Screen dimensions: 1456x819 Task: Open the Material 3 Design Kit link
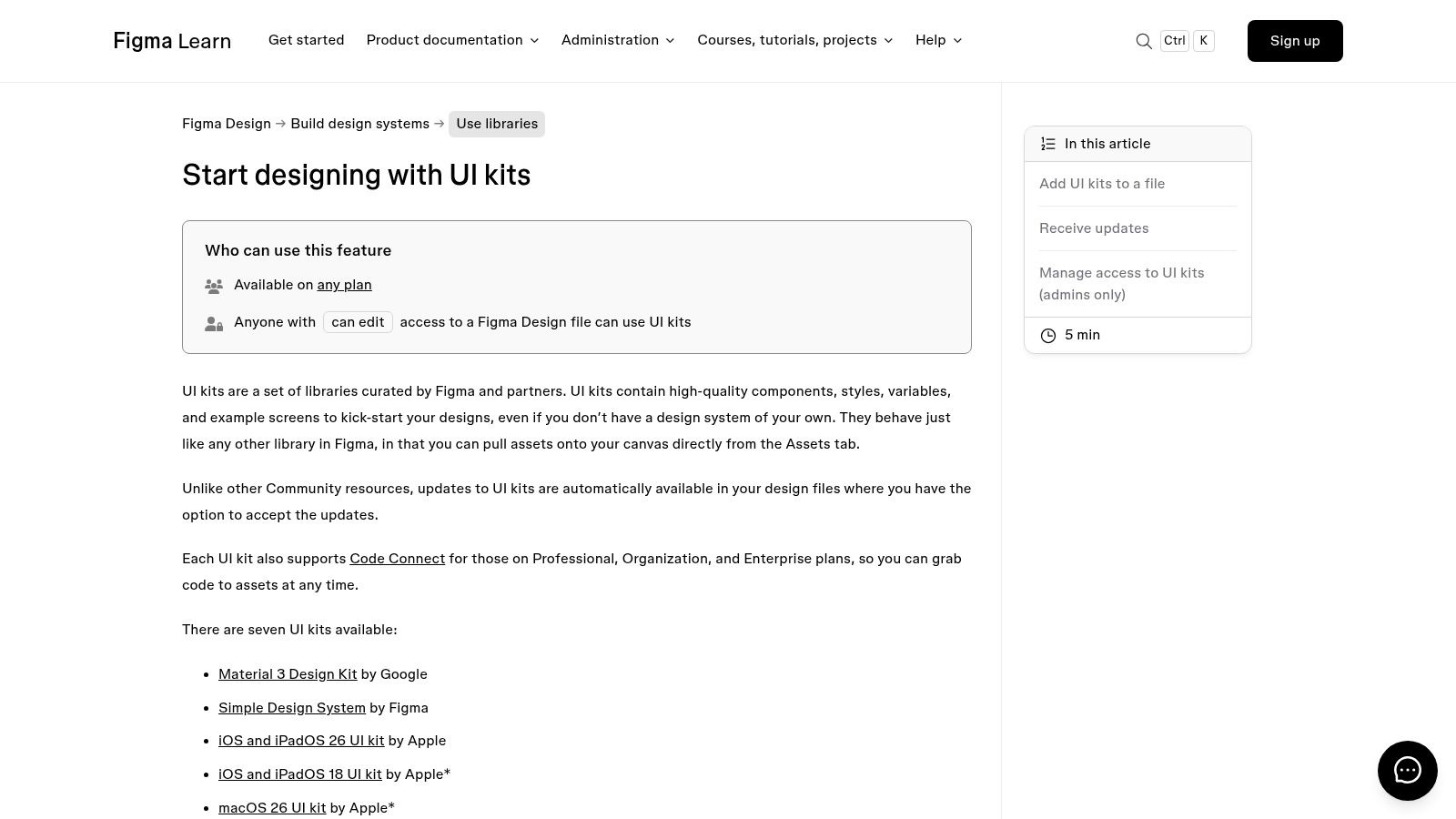(x=288, y=674)
